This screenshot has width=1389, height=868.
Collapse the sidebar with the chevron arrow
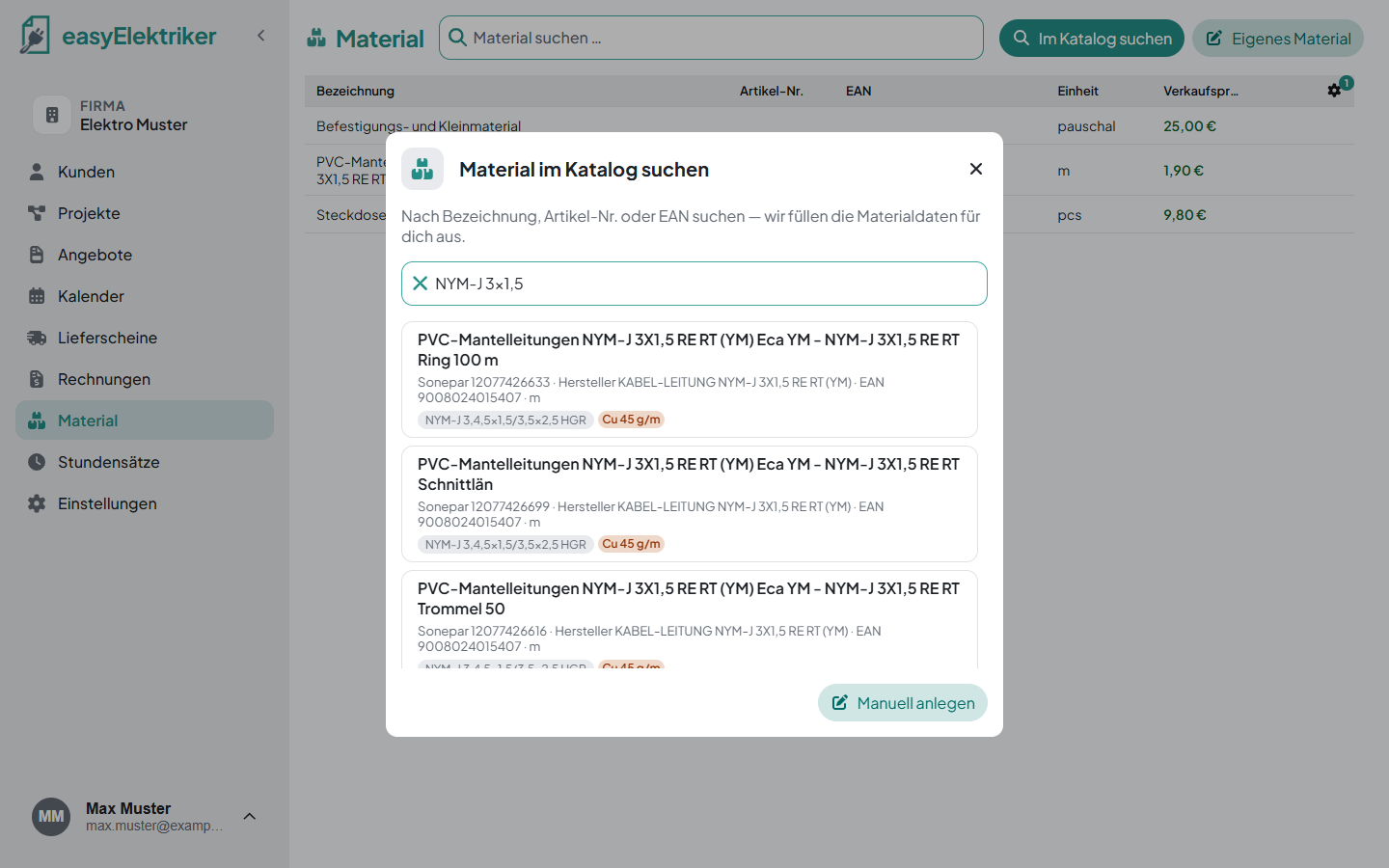[260, 36]
